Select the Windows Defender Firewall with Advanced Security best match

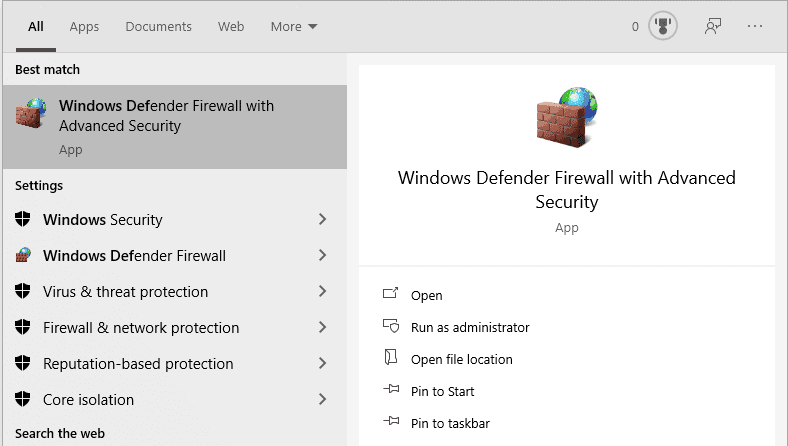pyautogui.click(x=175, y=127)
